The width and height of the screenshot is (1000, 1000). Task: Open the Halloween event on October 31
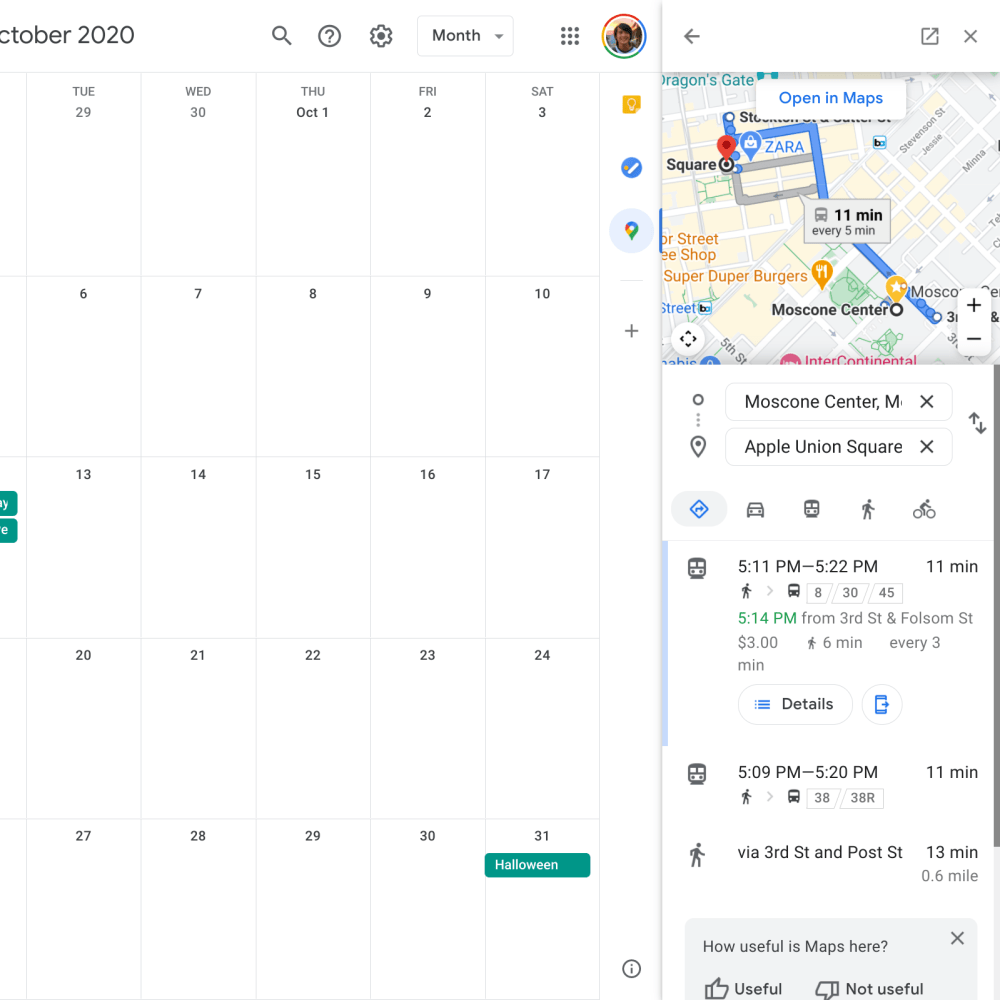pos(537,865)
